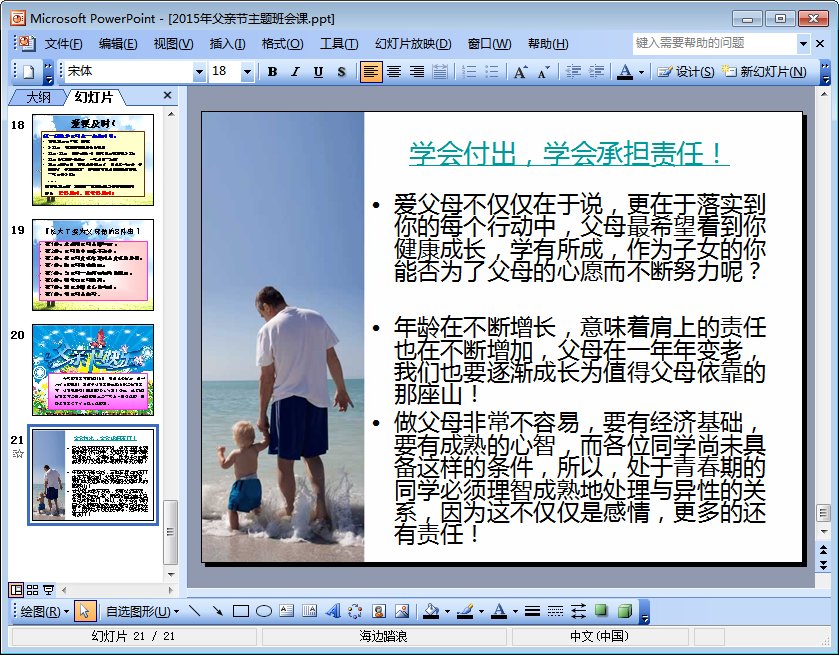
Task: Apply the font color from formatting toolbar
Action: pyautogui.click(x=625, y=72)
